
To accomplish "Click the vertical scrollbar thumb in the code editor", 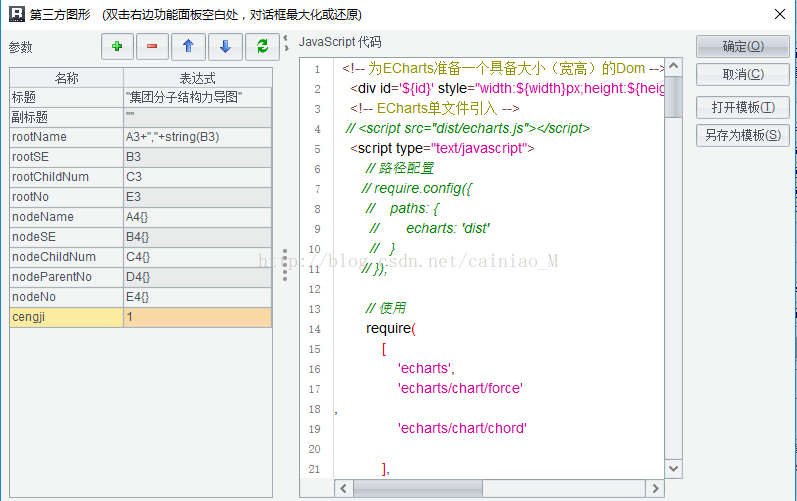I will point(673,97).
